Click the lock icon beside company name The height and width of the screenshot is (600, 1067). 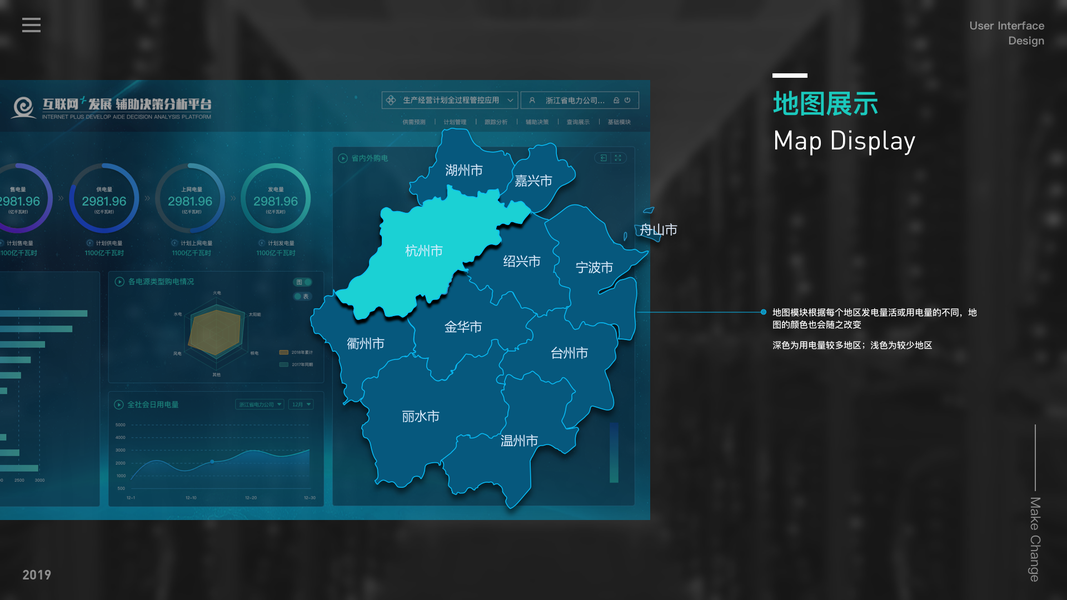click(x=617, y=100)
